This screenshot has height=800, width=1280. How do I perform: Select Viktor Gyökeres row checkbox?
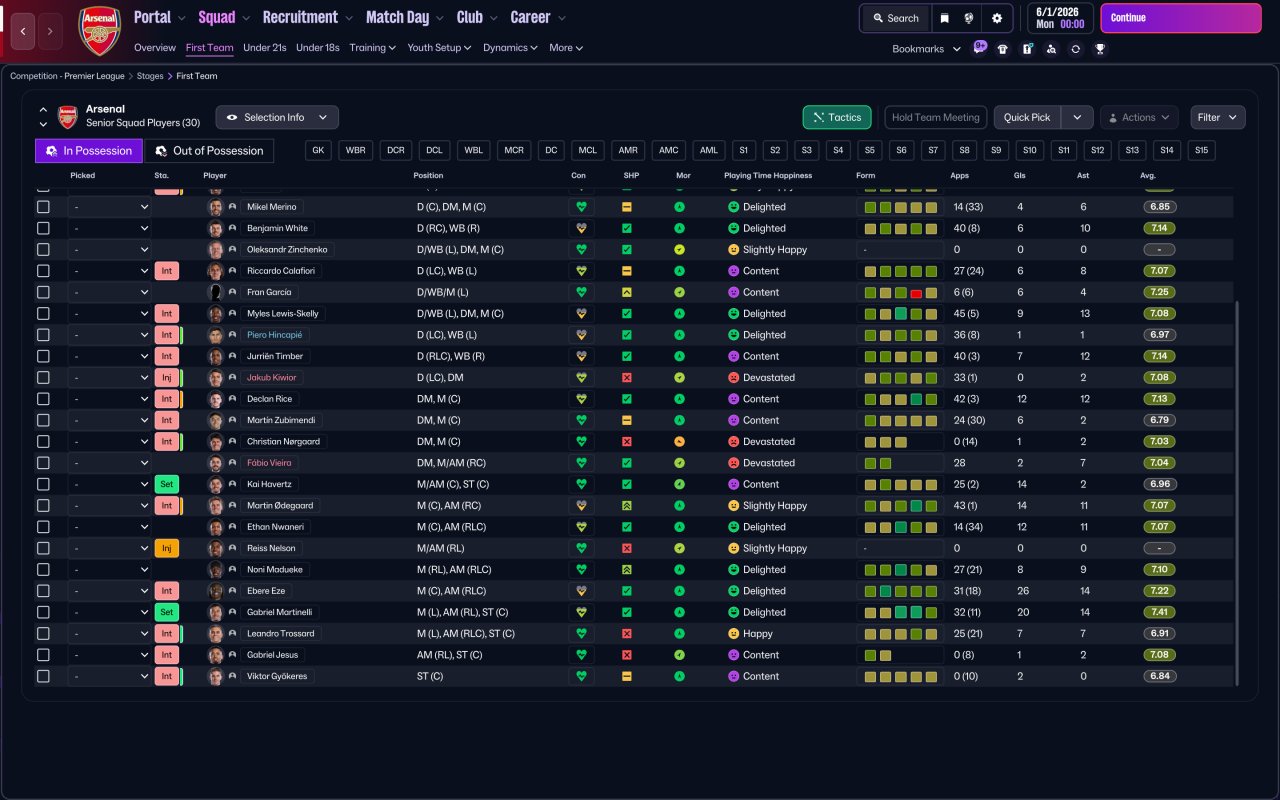point(43,676)
